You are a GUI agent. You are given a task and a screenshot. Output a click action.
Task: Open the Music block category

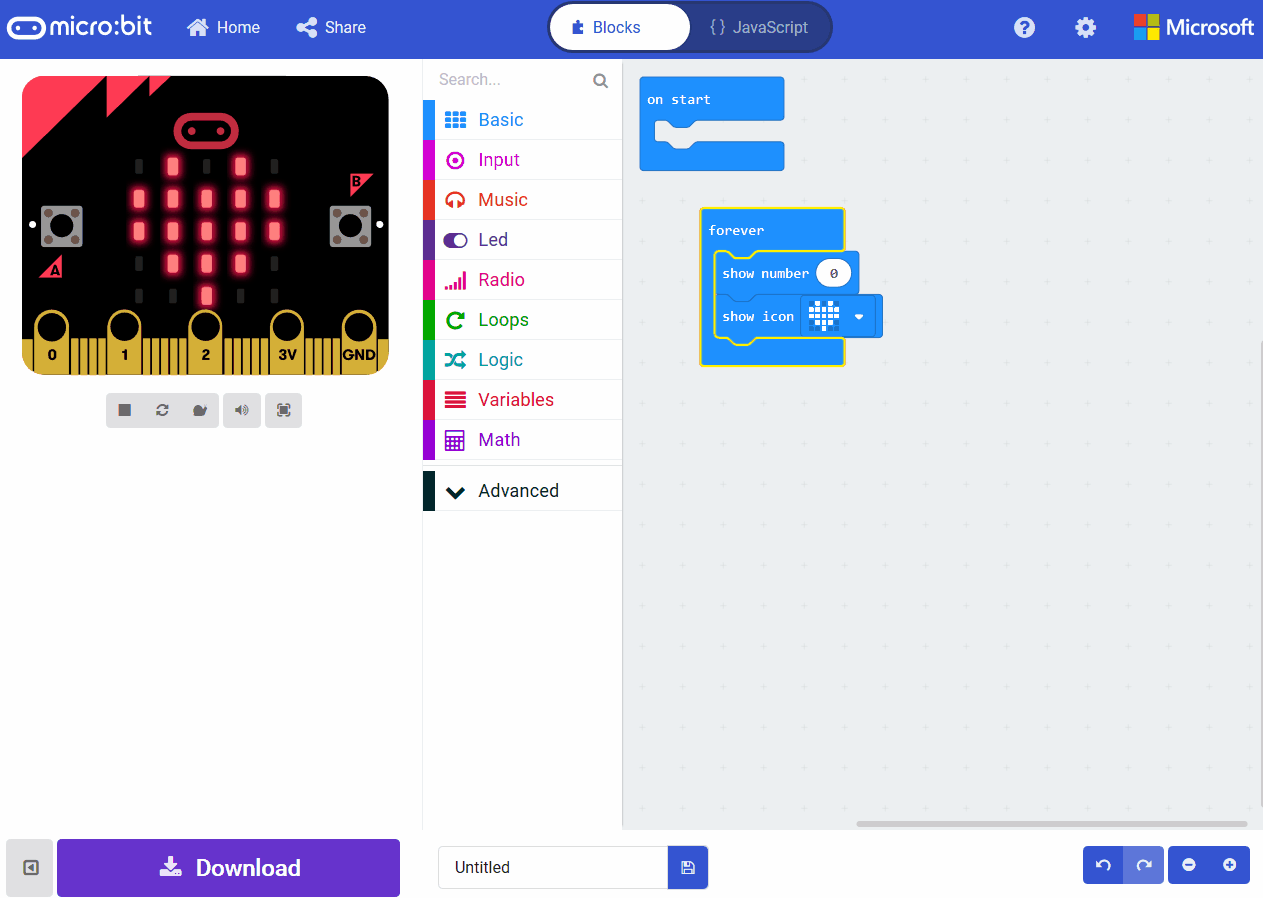522,200
